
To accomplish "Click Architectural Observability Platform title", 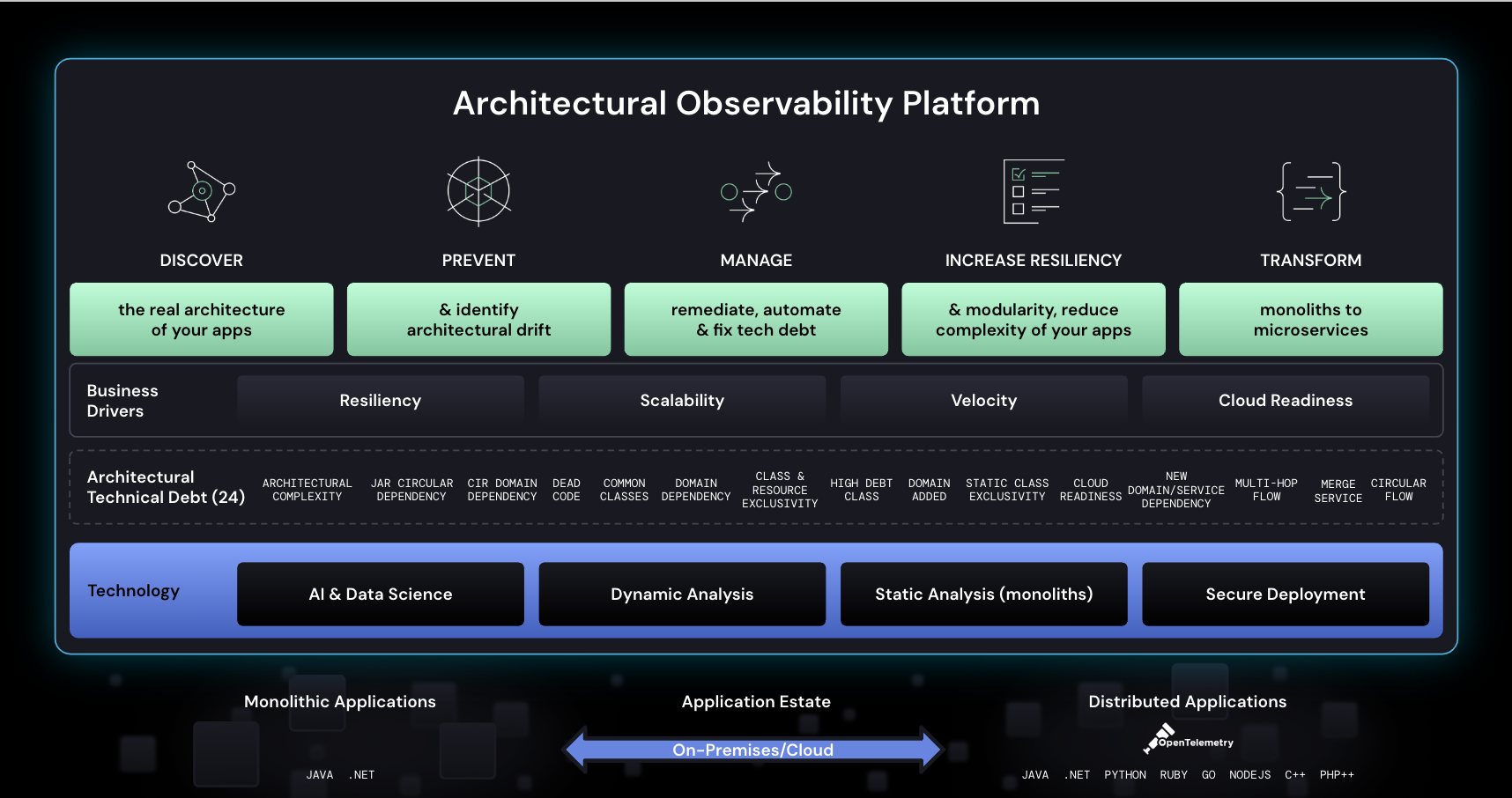I will tap(746, 104).
